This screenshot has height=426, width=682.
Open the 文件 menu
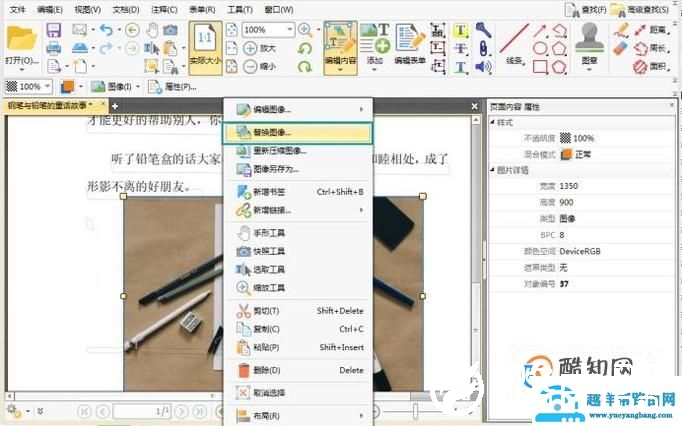point(17,9)
